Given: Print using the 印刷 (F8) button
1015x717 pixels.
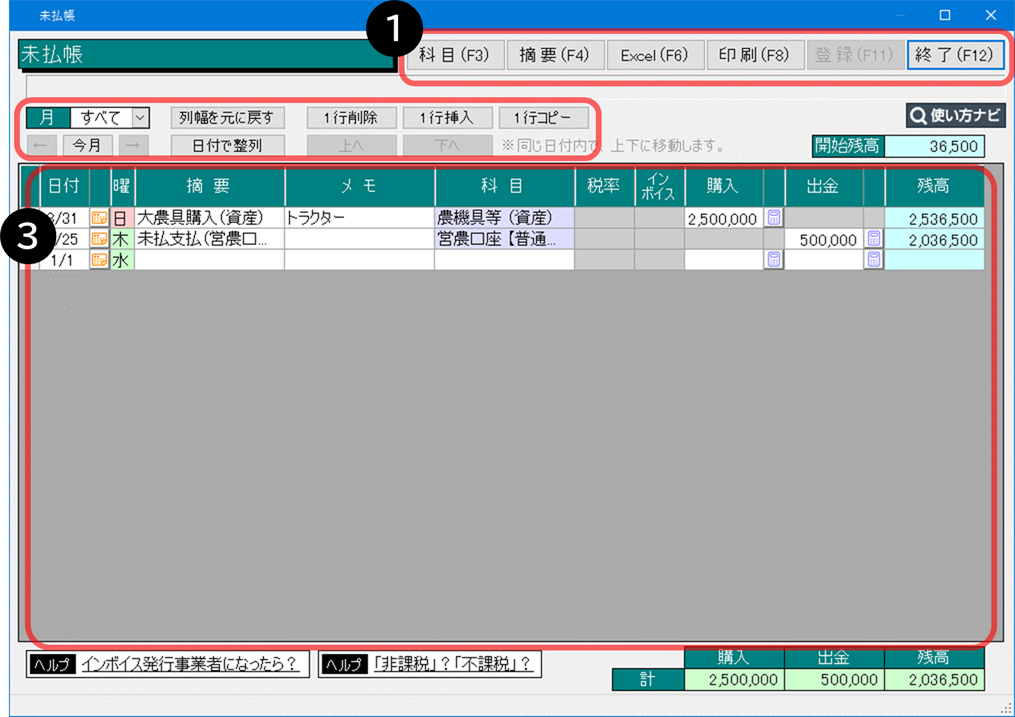Looking at the screenshot, I should [754, 55].
